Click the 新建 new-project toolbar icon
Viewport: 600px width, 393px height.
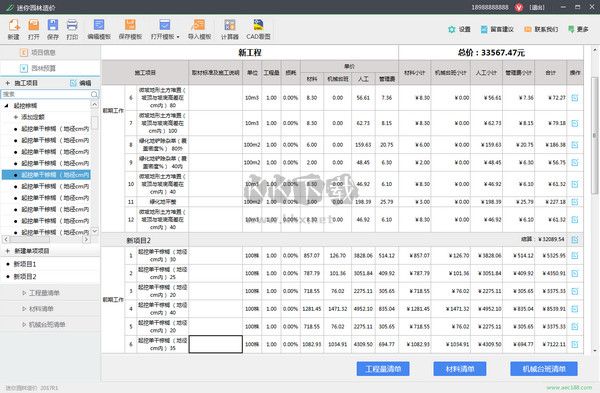pyautogui.click(x=14, y=25)
